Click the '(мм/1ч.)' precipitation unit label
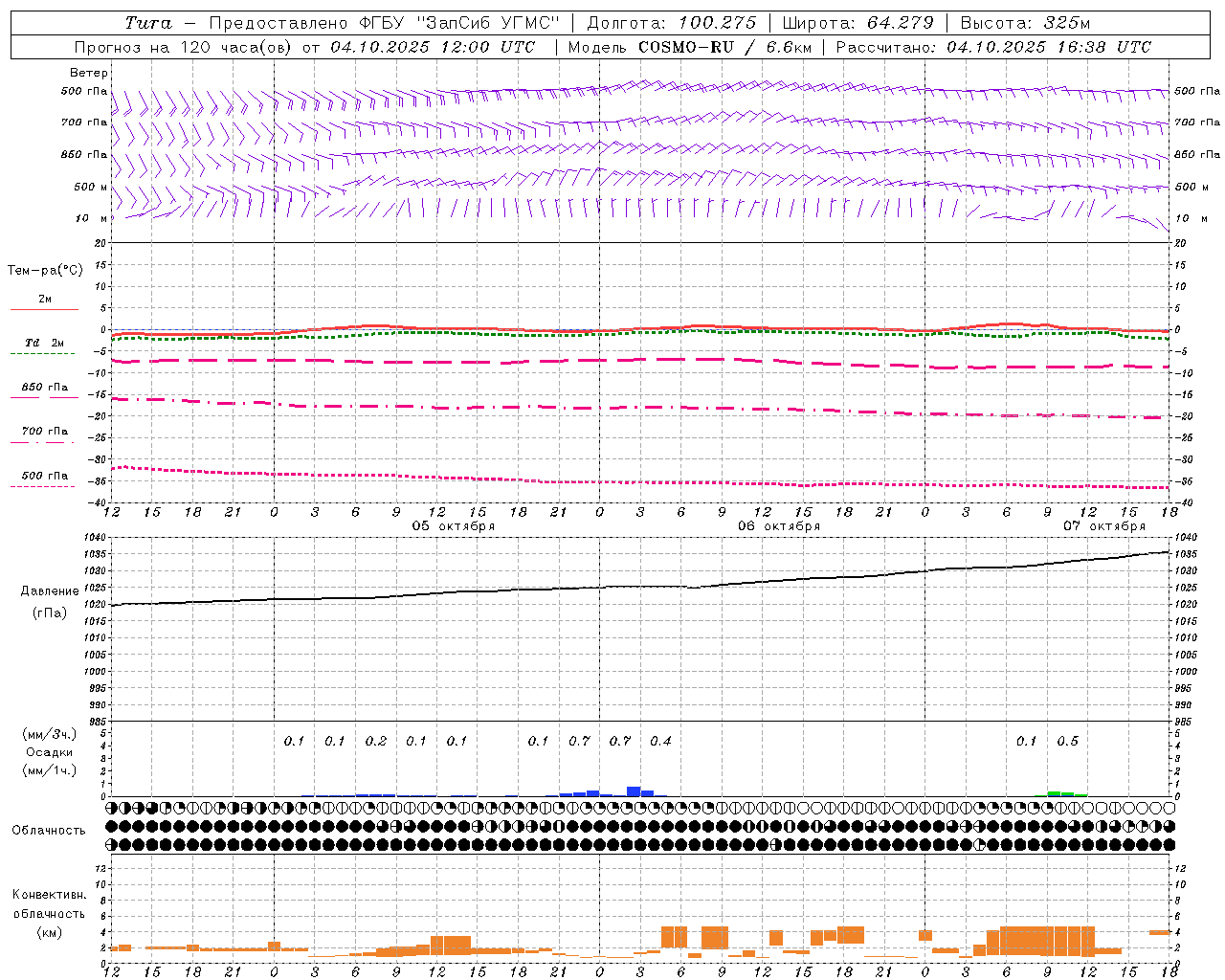This screenshot has width=1225, height=980. [49, 770]
